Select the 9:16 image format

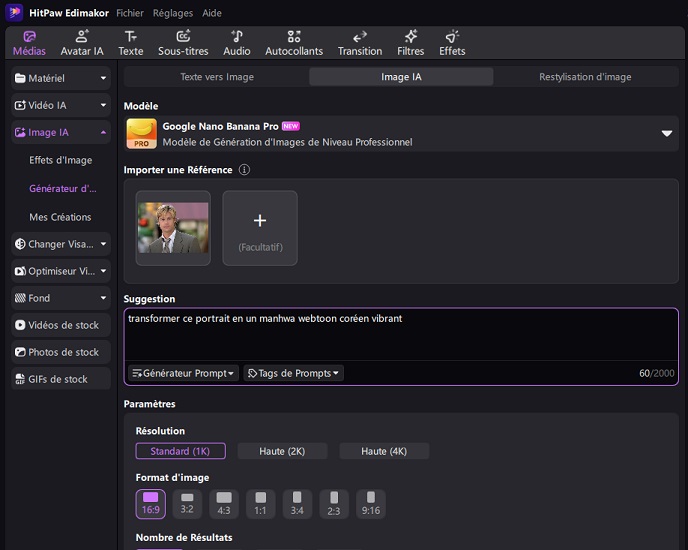(x=371, y=504)
